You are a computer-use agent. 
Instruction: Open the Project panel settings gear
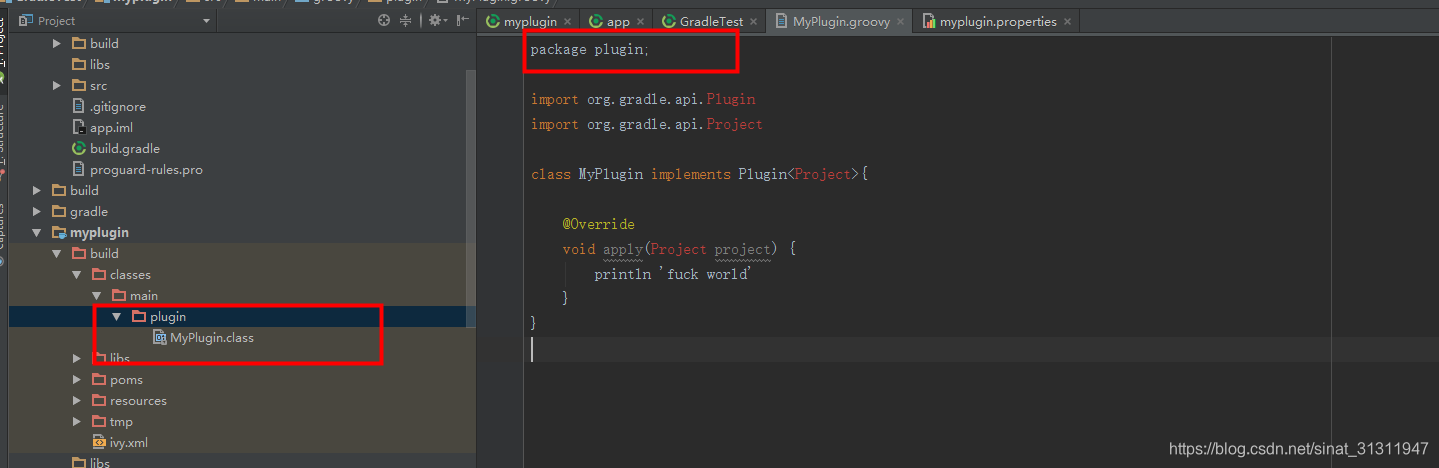click(436, 21)
